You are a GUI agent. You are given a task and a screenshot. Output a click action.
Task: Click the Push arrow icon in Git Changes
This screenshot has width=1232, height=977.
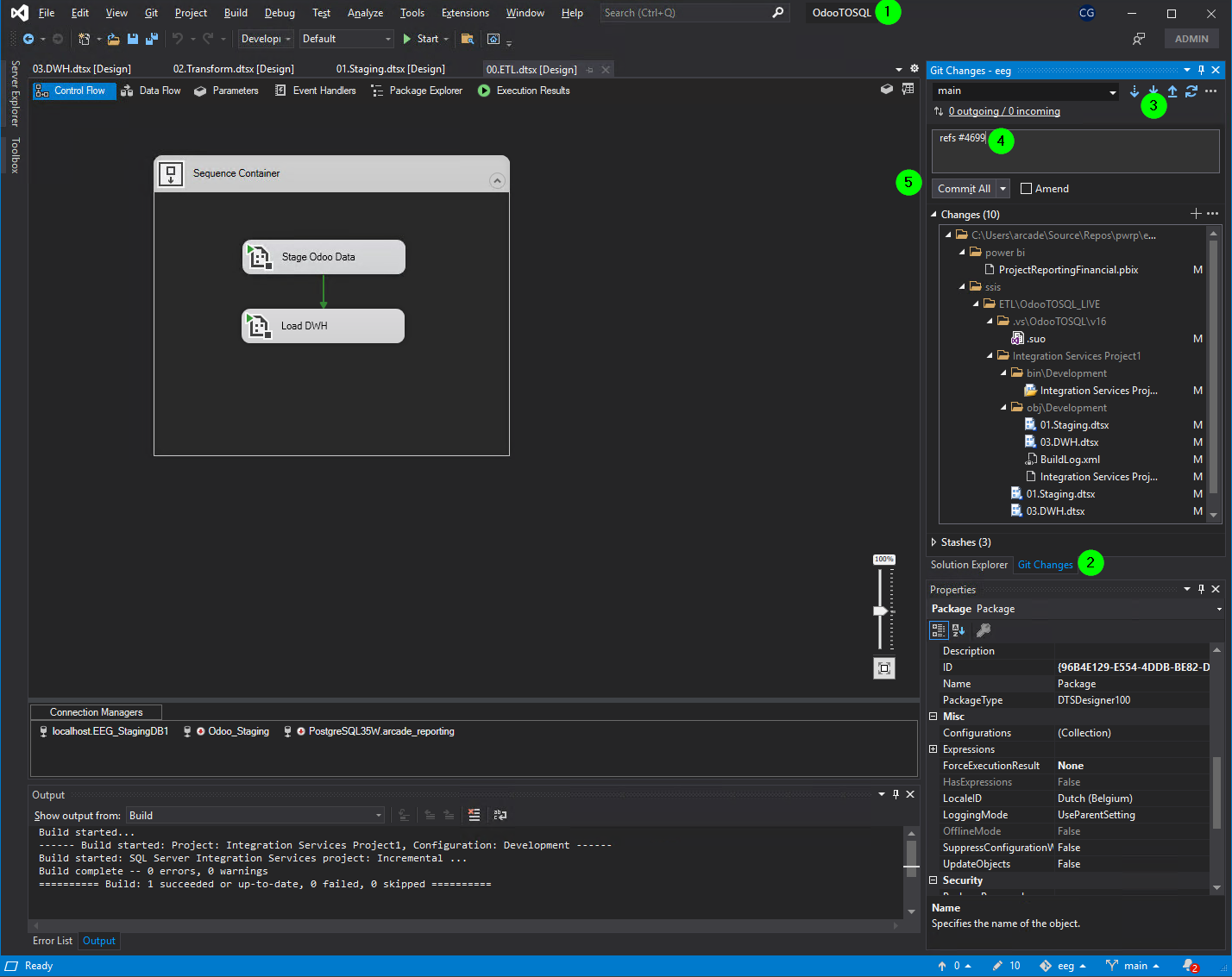1172,91
